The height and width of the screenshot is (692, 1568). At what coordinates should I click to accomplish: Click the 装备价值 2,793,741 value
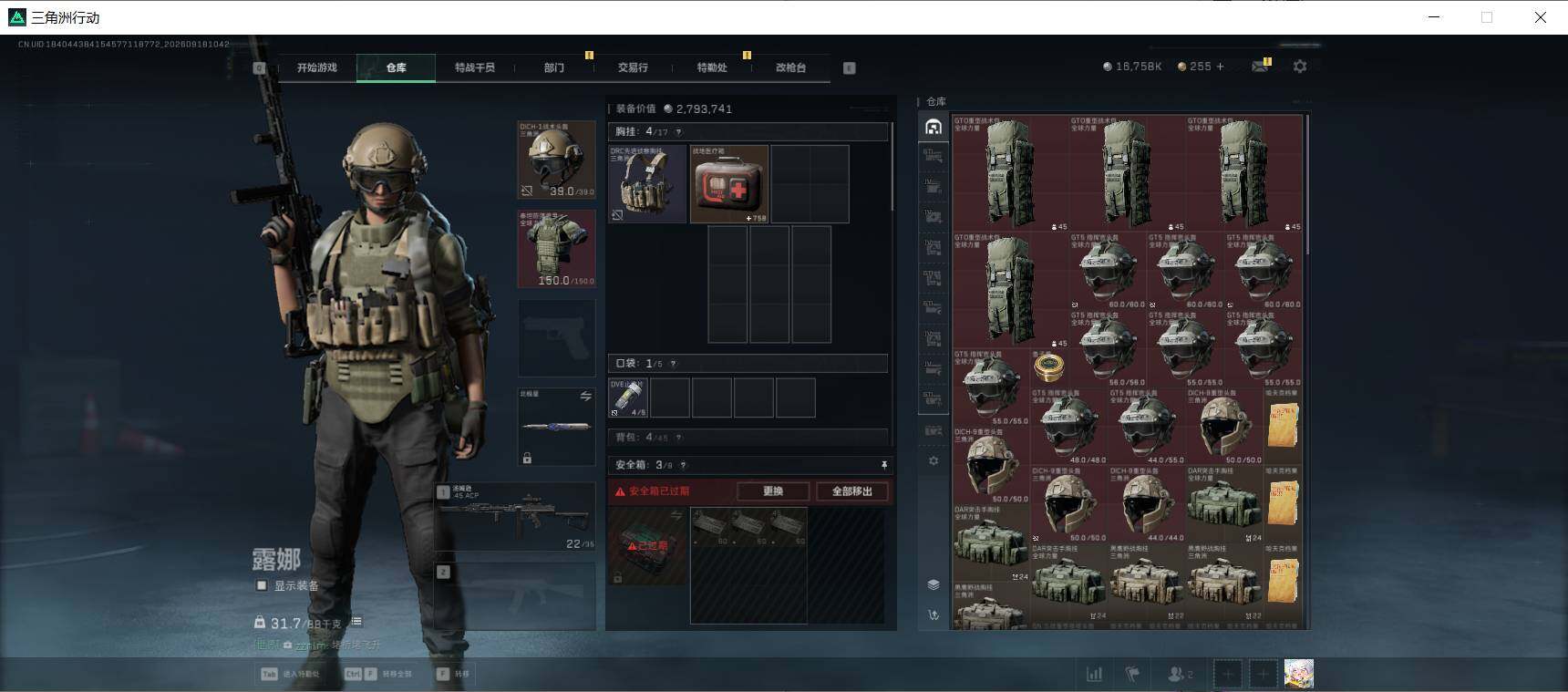pyautogui.click(x=675, y=108)
